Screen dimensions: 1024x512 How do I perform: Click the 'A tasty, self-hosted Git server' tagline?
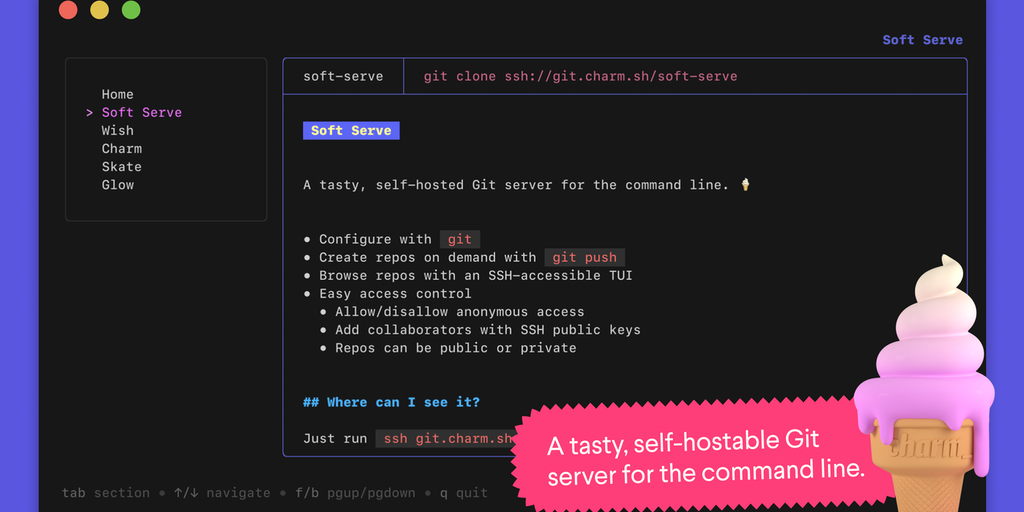tap(516, 185)
